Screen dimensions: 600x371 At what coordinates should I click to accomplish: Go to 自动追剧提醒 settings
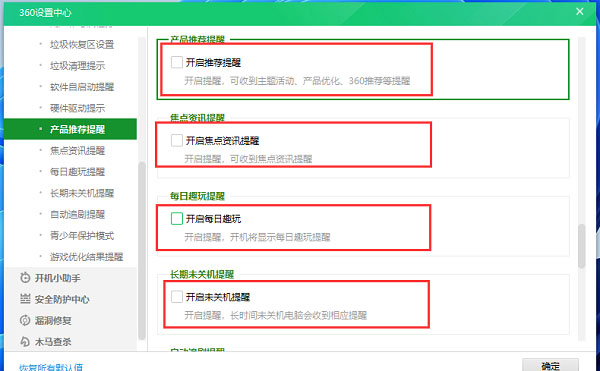(77, 214)
